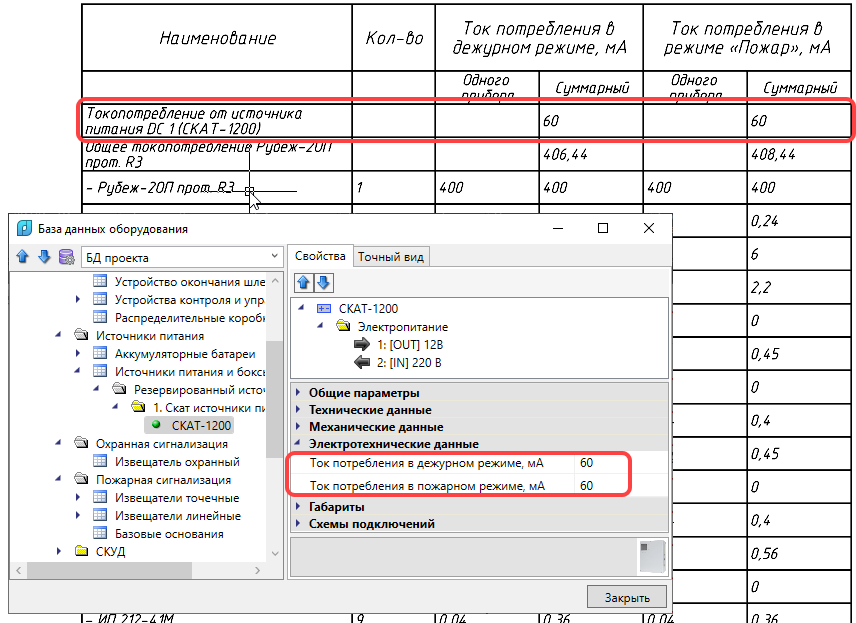Select the СКАТ-1200 device icon in properties tree
Image resolution: width=856 pixels, height=623 pixels.
pyautogui.click(x=324, y=308)
